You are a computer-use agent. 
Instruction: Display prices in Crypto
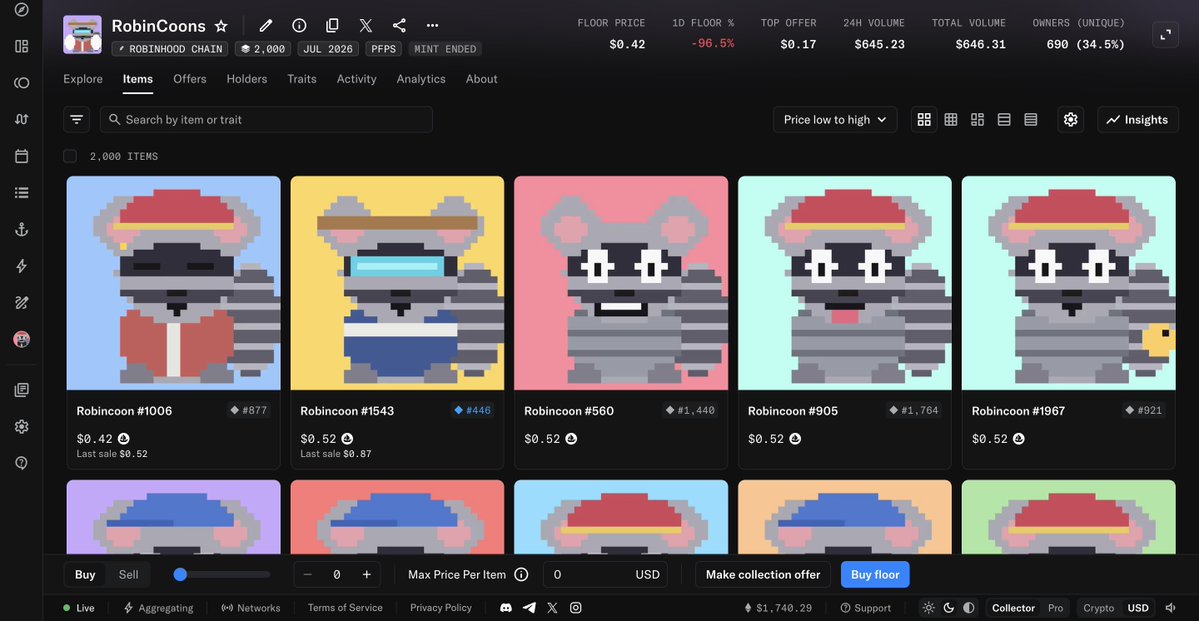point(1100,608)
